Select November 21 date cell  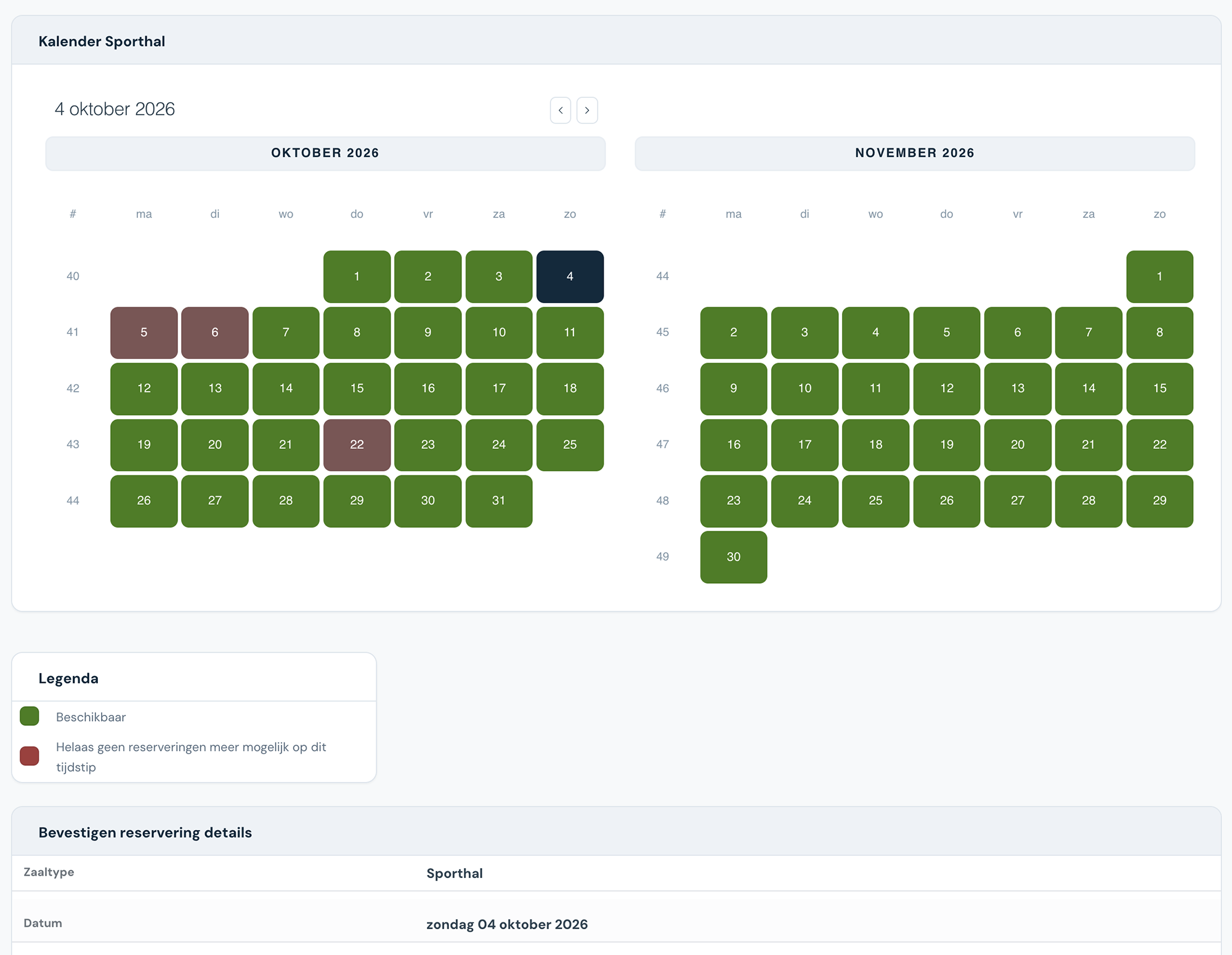tap(1088, 445)
